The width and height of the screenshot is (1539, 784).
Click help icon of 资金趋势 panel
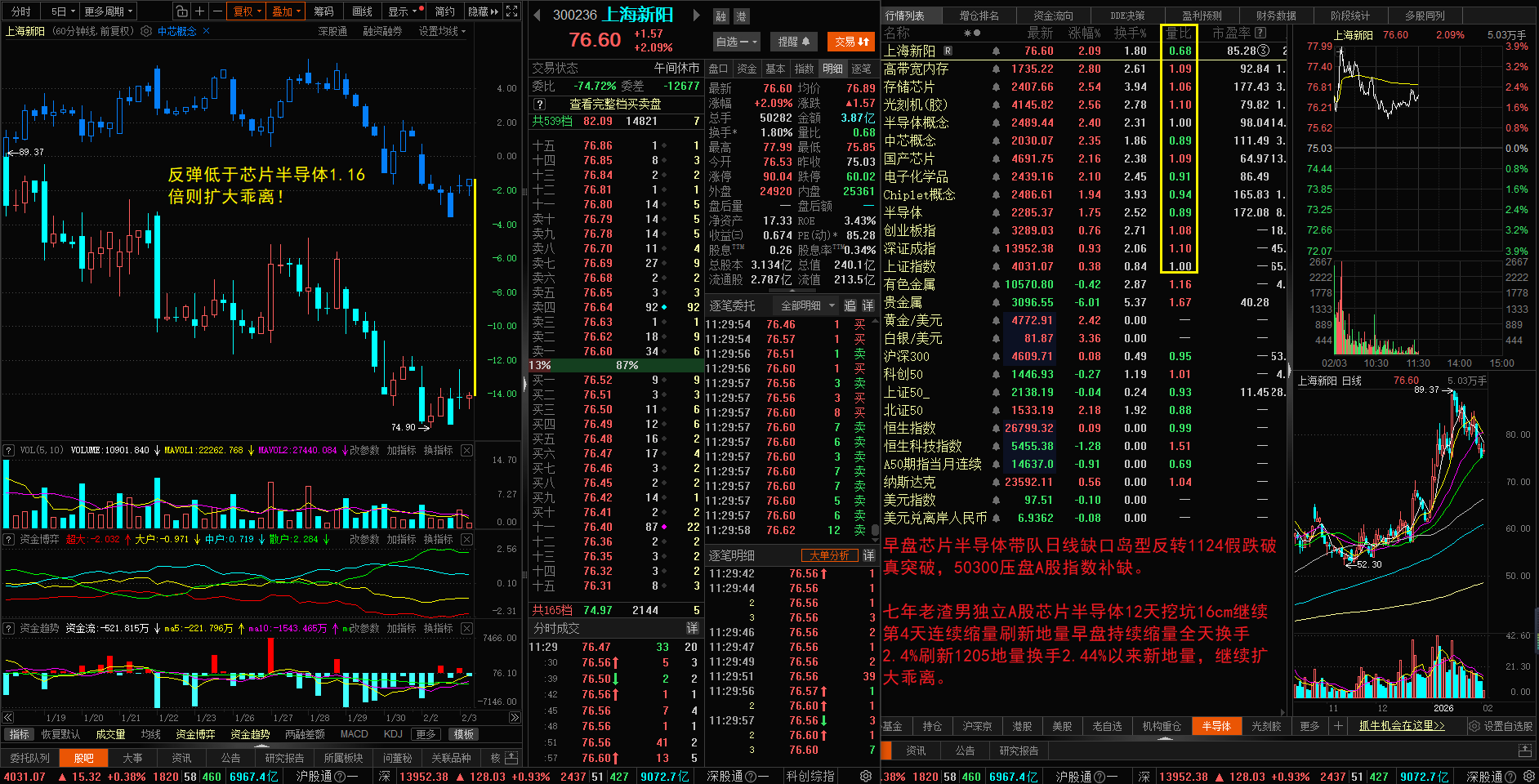click(9, 628)
